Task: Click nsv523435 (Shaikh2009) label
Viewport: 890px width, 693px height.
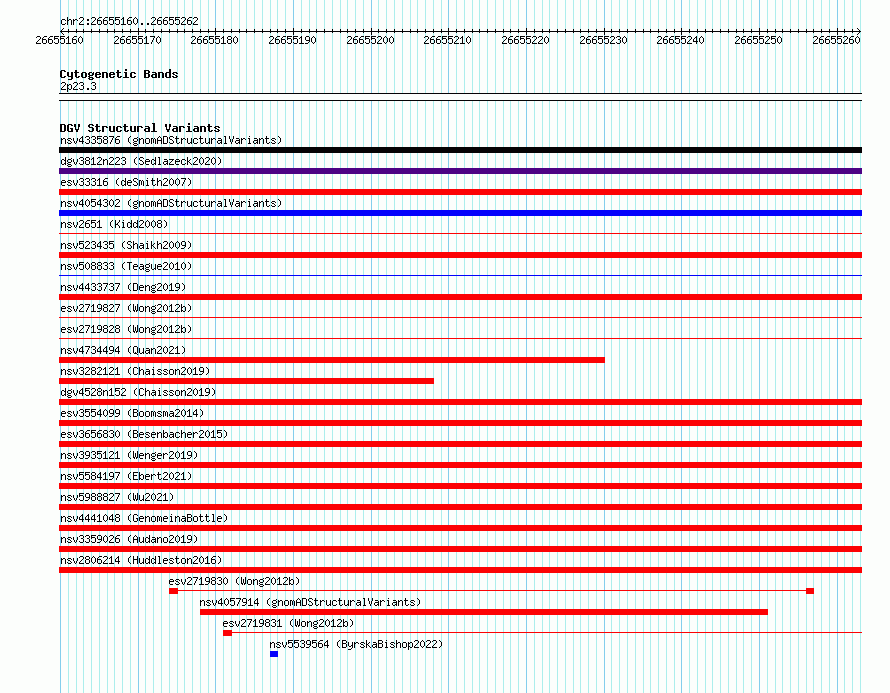Action: 126,245
